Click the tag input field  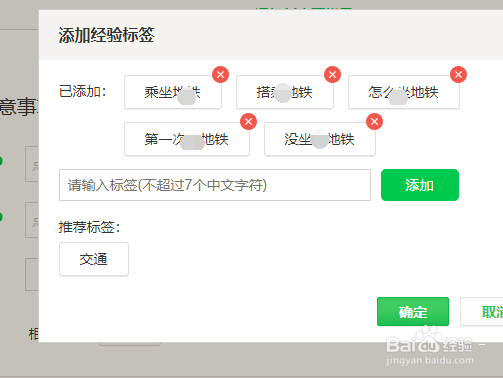[215, 185]
